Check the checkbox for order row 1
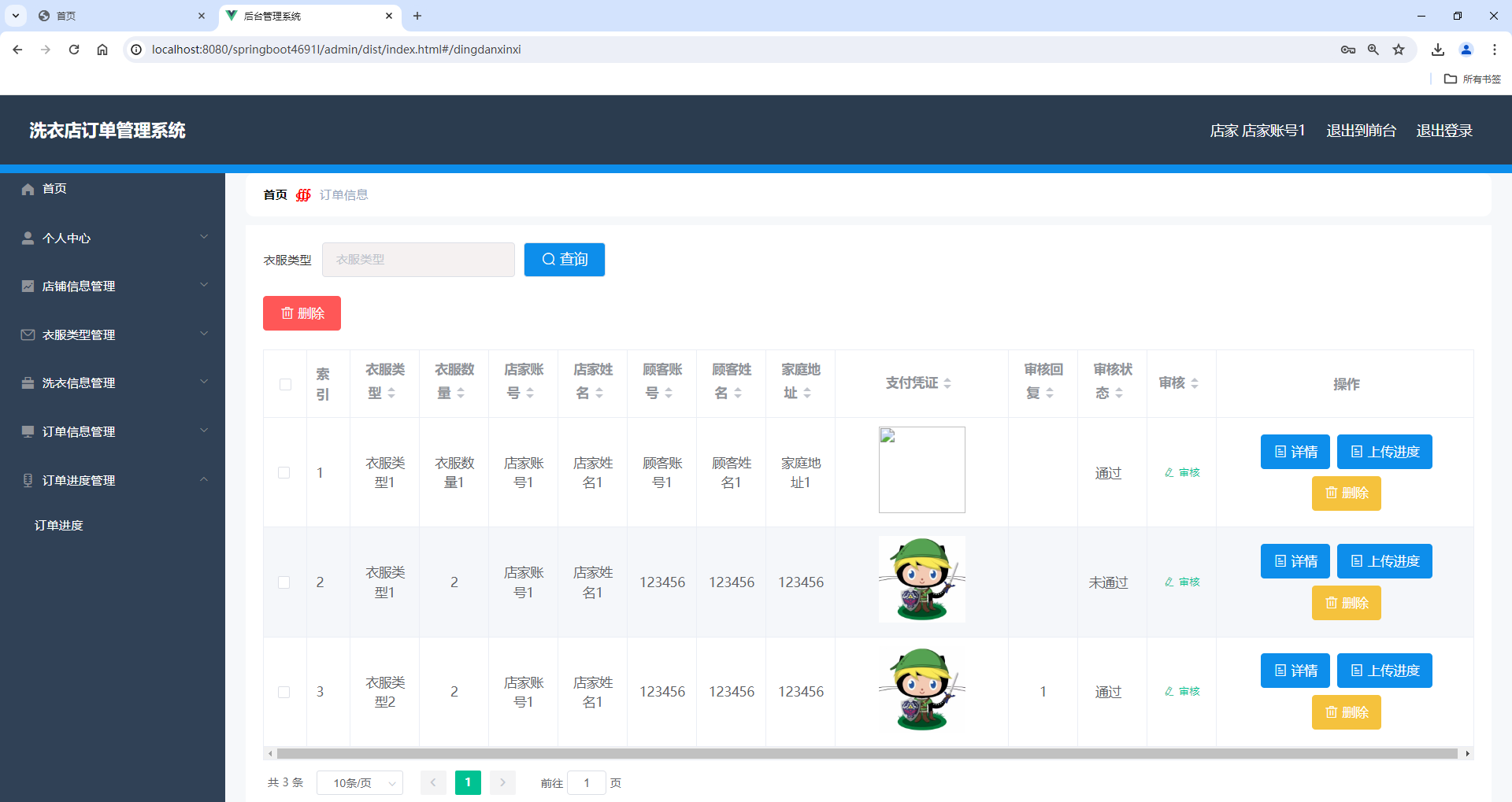This screenshot has height=802, width=1512. click(x=284, y=472)
